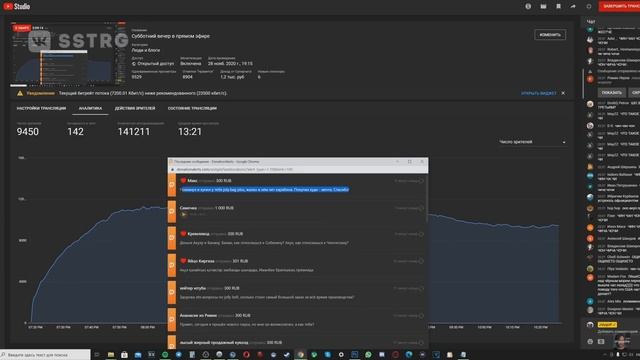Screen dimensions: 640x360
Task: Click the stream title Субботний вечер в прямом эфире
Action: 171,36
